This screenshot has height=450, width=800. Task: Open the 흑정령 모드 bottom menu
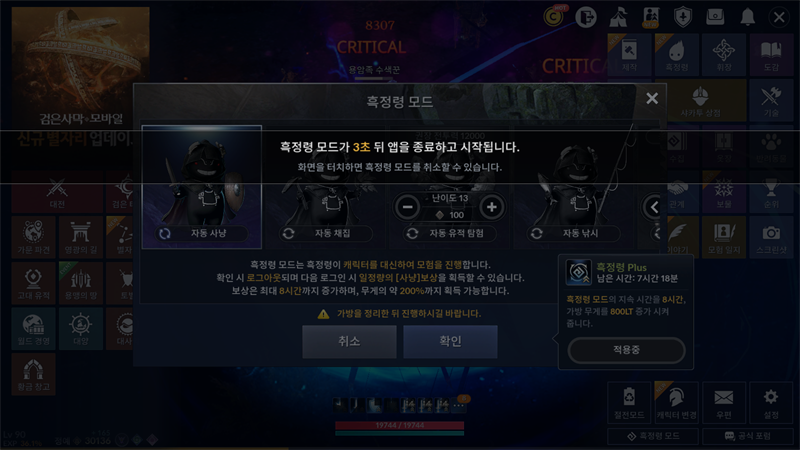[653, 436]
